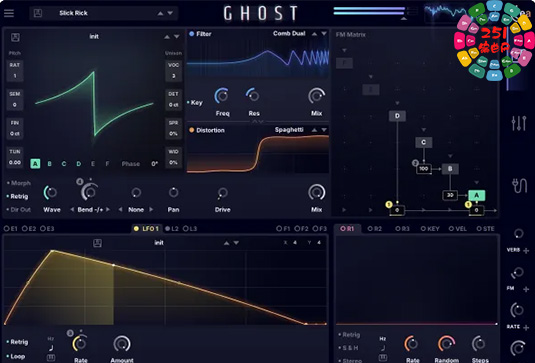Select next preset arrow beside Slick Rick
The width and height of the screenshot is (535, 363).
click(x=170, y=13)
